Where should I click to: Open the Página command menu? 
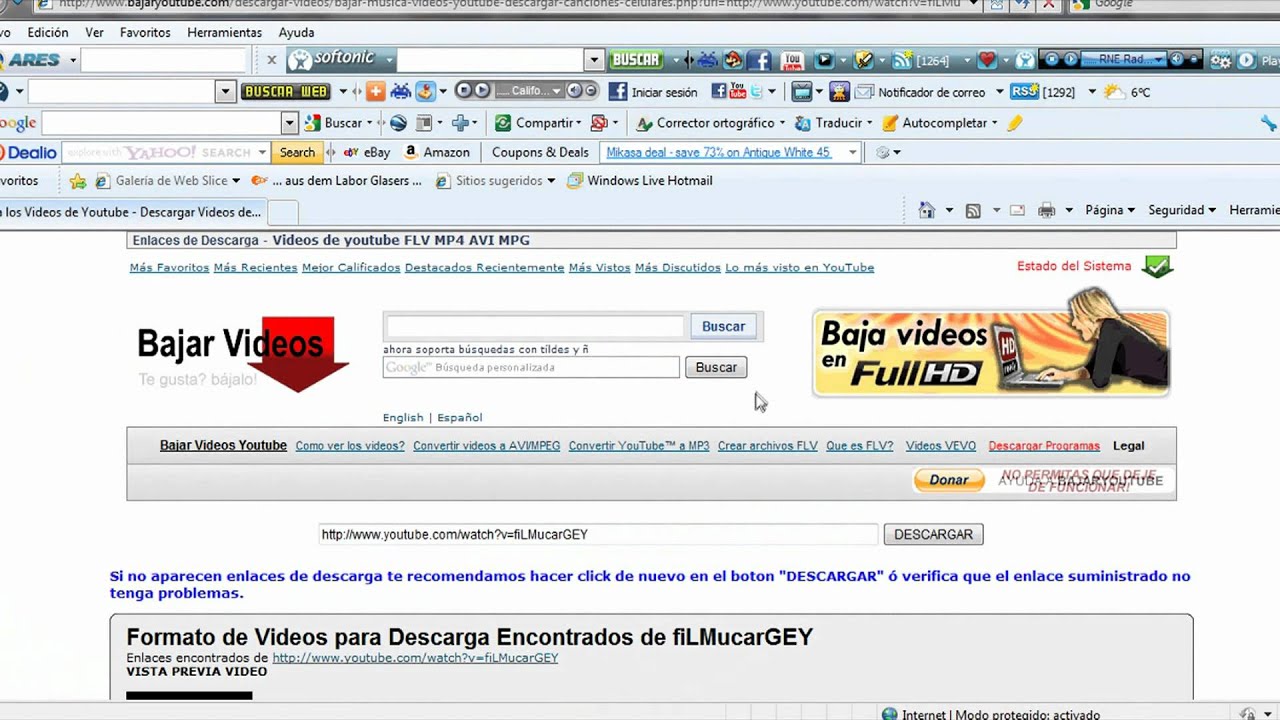click(x=1110, y=210)
